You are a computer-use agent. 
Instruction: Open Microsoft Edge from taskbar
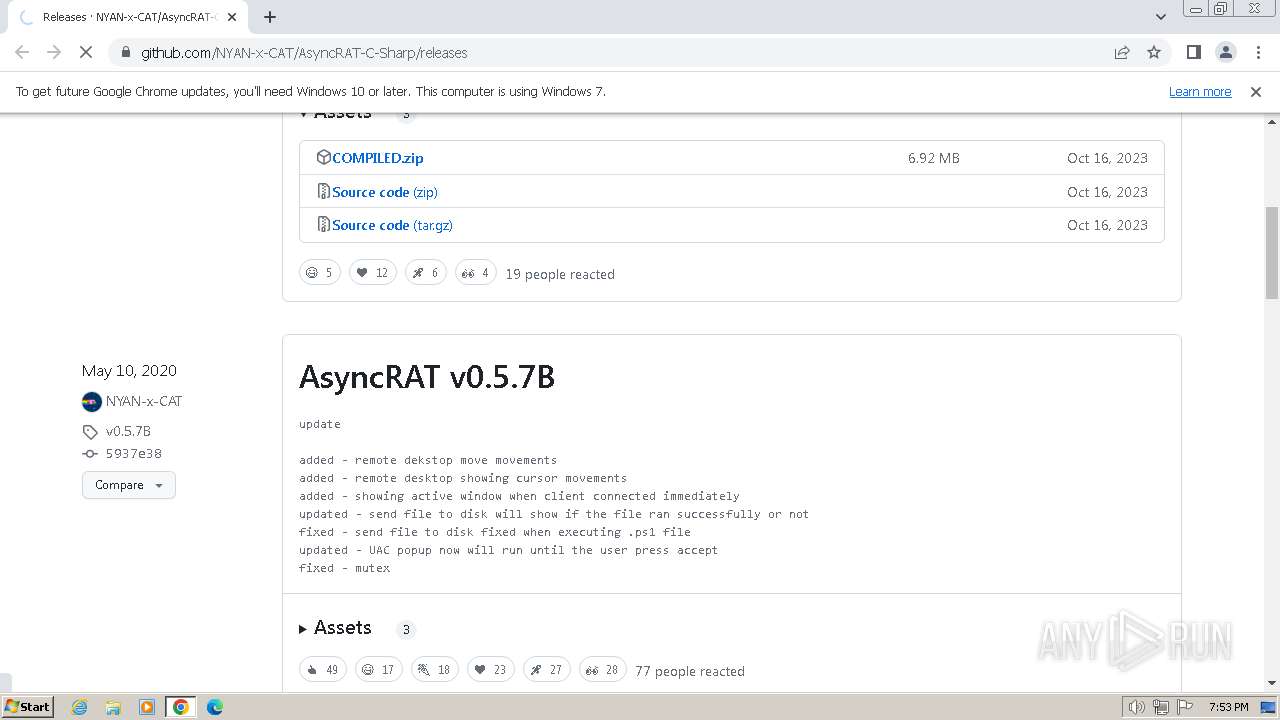coord(214,707)
